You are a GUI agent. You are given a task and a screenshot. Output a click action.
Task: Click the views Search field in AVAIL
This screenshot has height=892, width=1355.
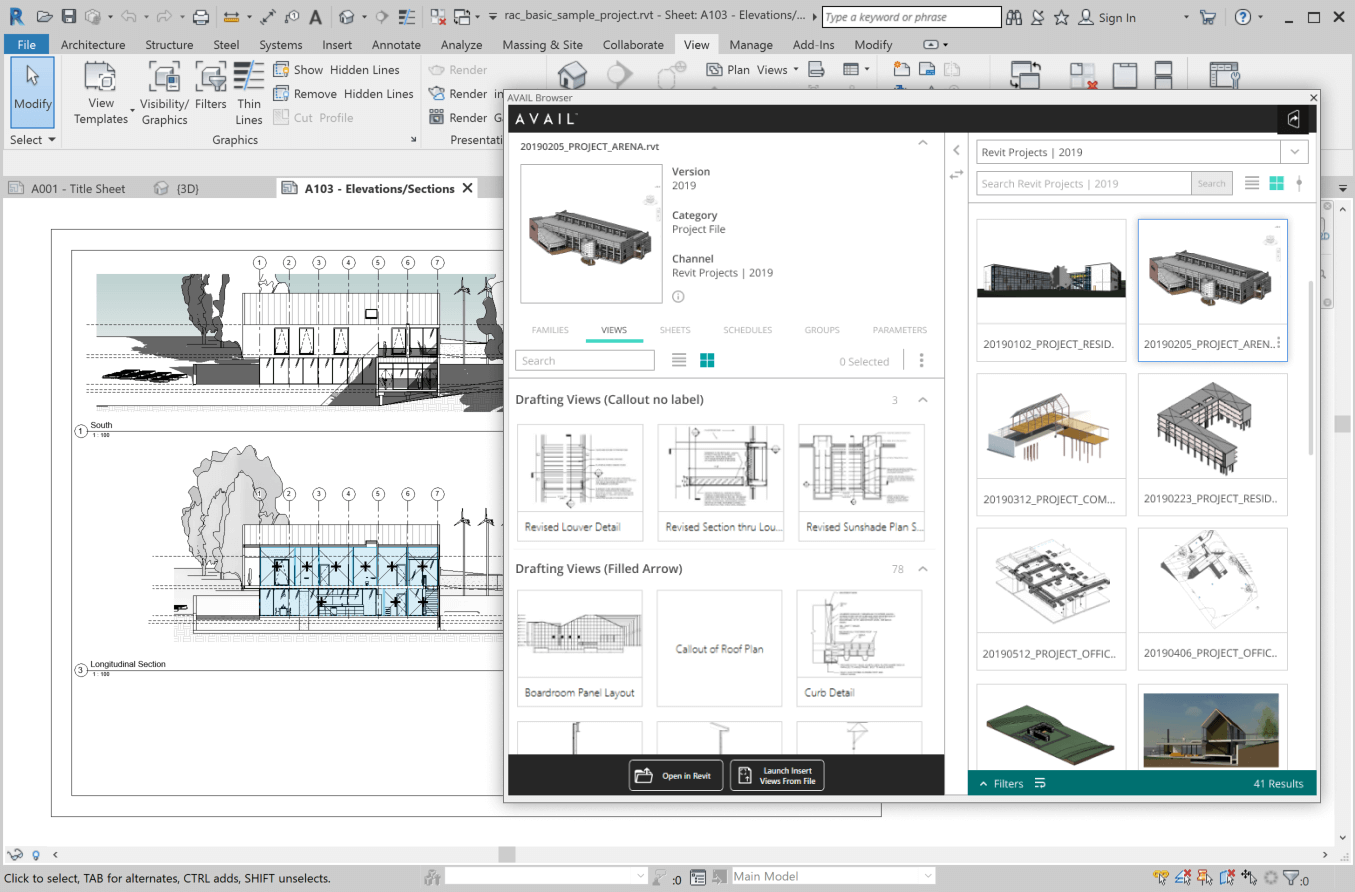(585, 361)
